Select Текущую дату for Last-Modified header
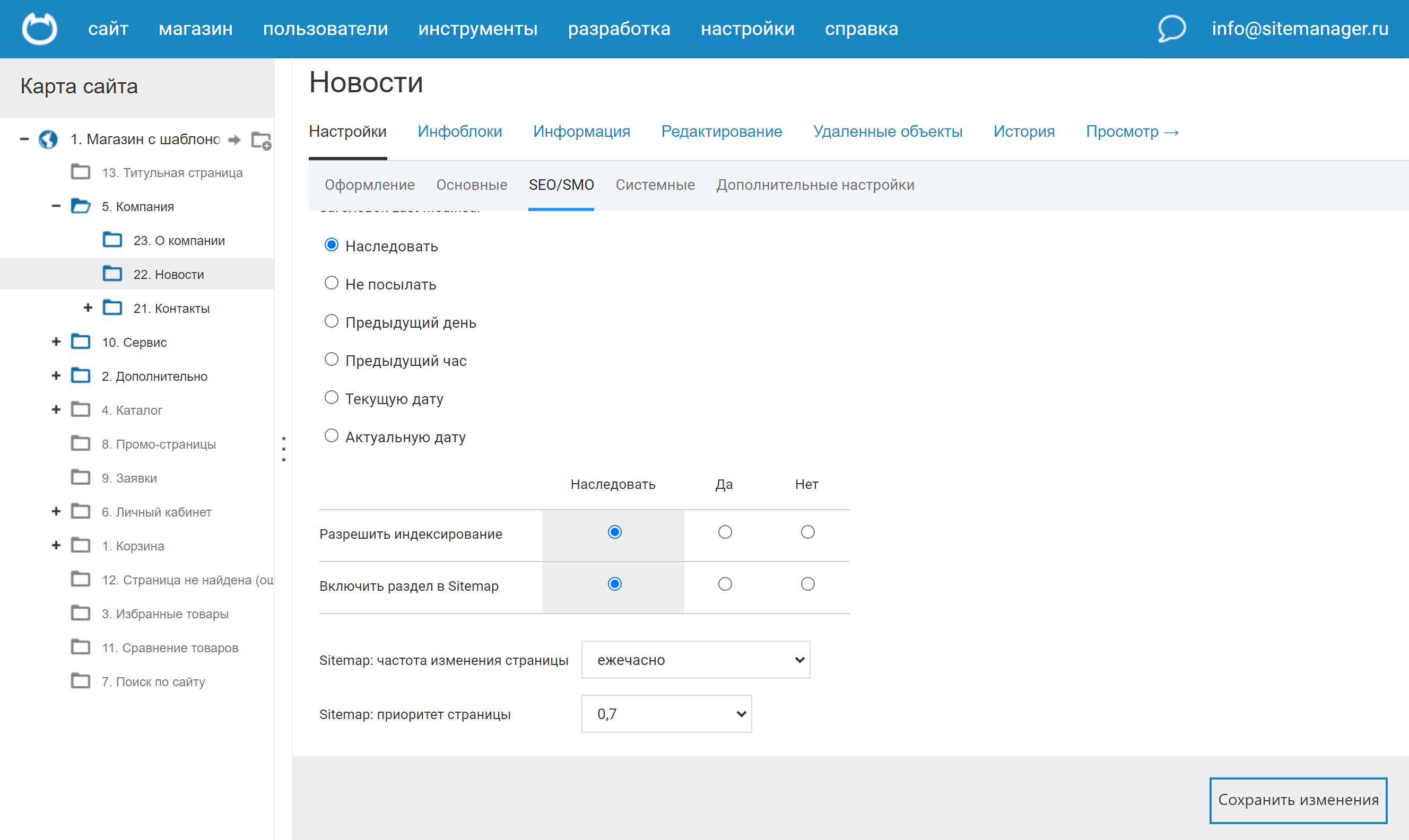Image resolution: width=1409 pixels, height=840 pixels. pyautogui.click(x=332, y=397)
